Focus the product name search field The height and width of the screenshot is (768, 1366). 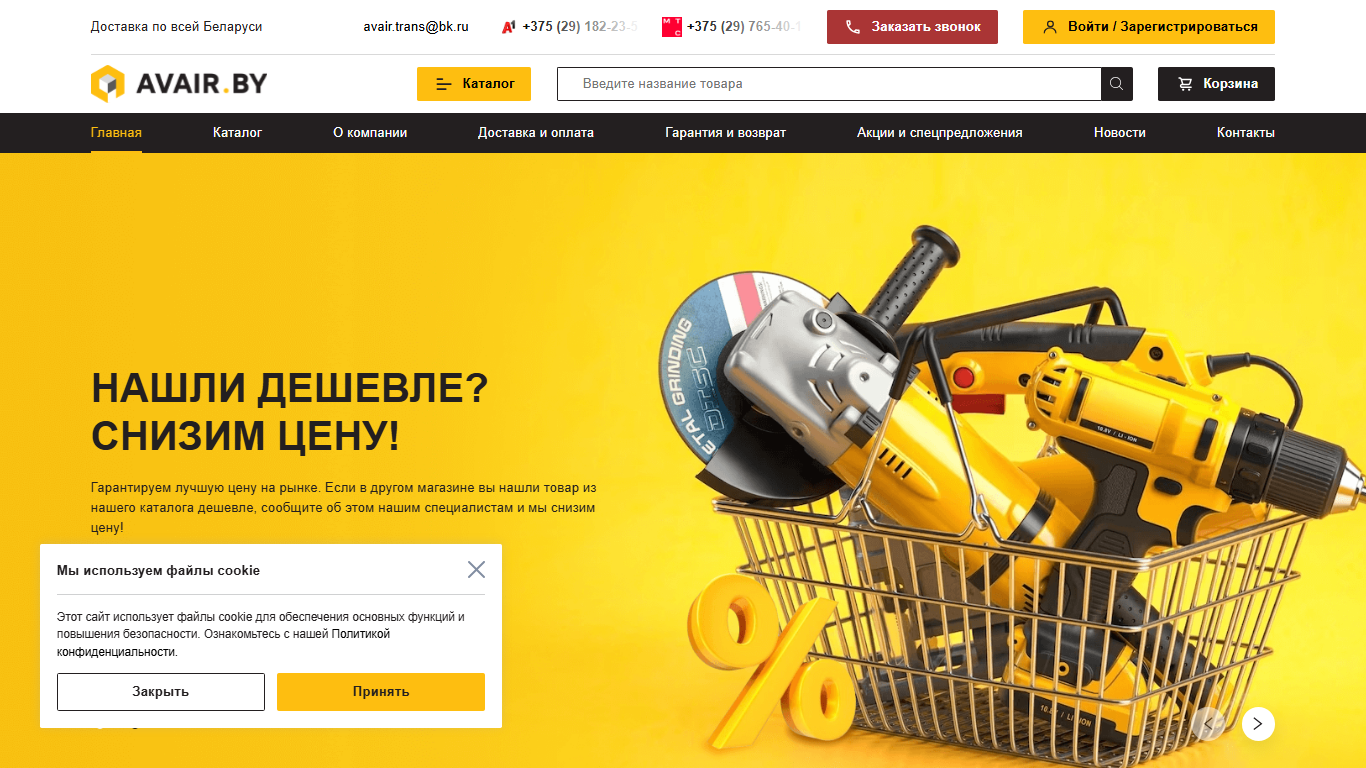click(829, 84)
